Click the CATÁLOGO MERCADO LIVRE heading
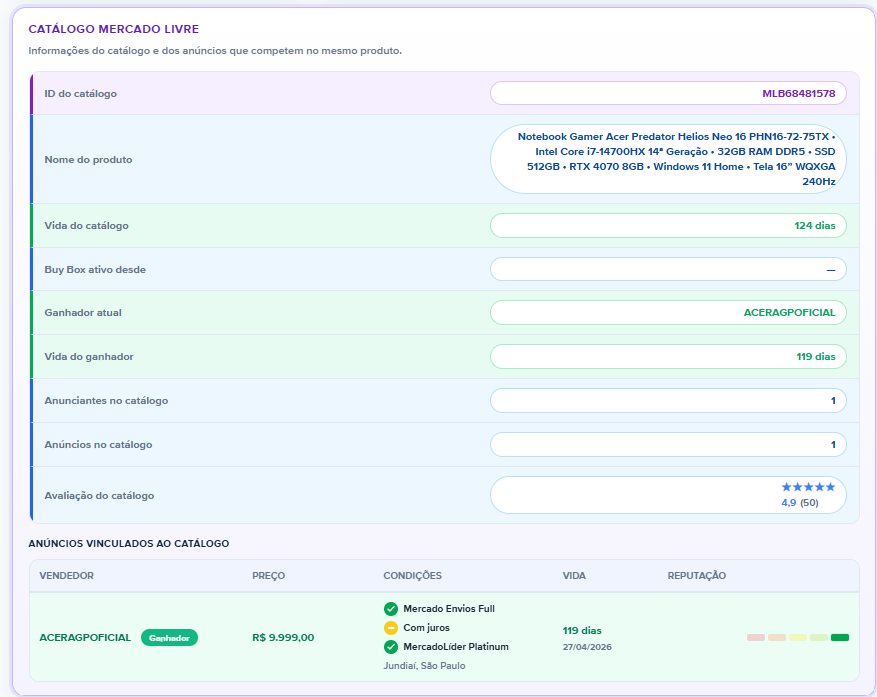Viewport: 877px width, 697px height. point(114,29)
